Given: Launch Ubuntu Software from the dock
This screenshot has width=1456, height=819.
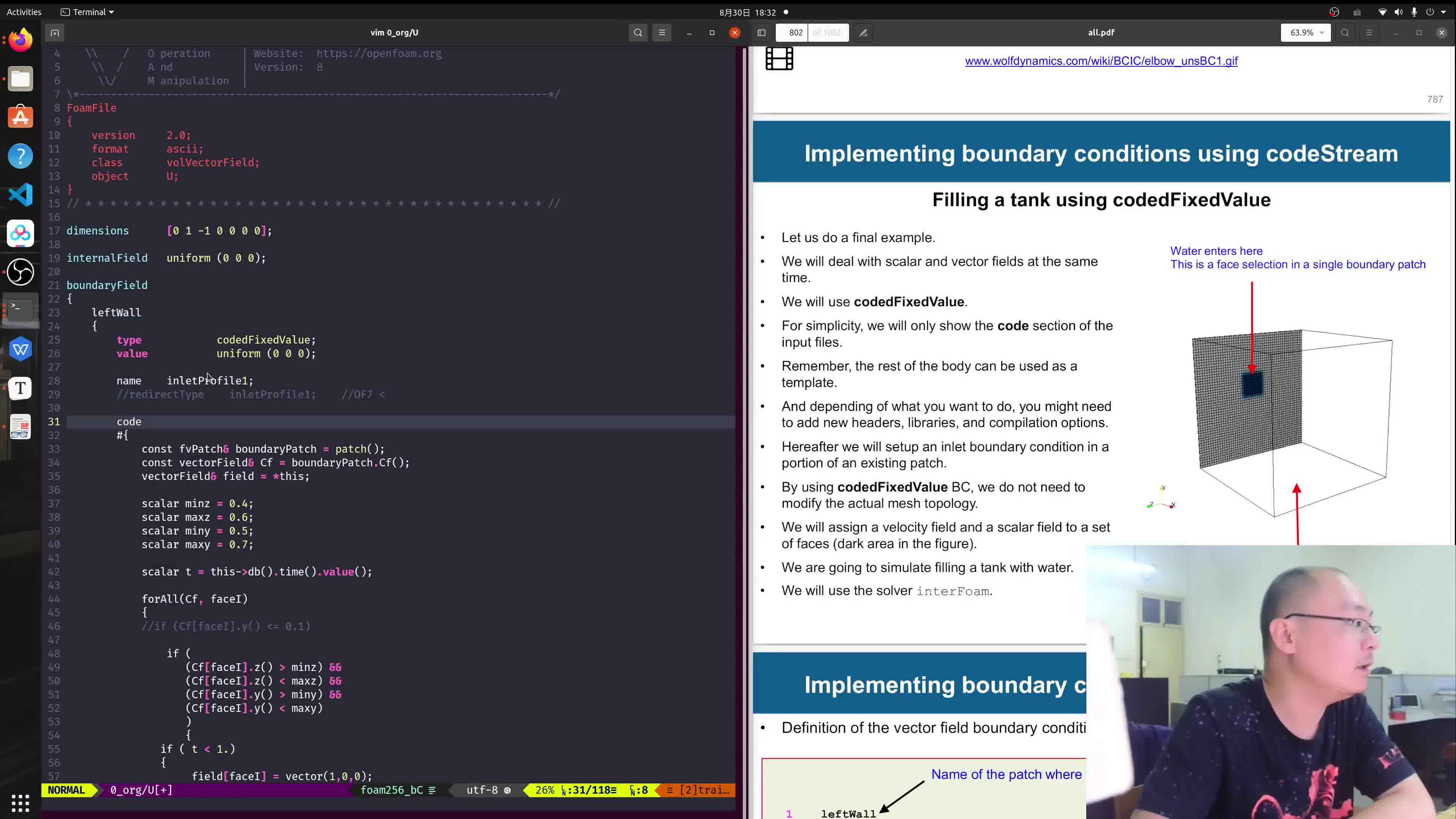Looking at the screenshot, I should click(20, 117).
